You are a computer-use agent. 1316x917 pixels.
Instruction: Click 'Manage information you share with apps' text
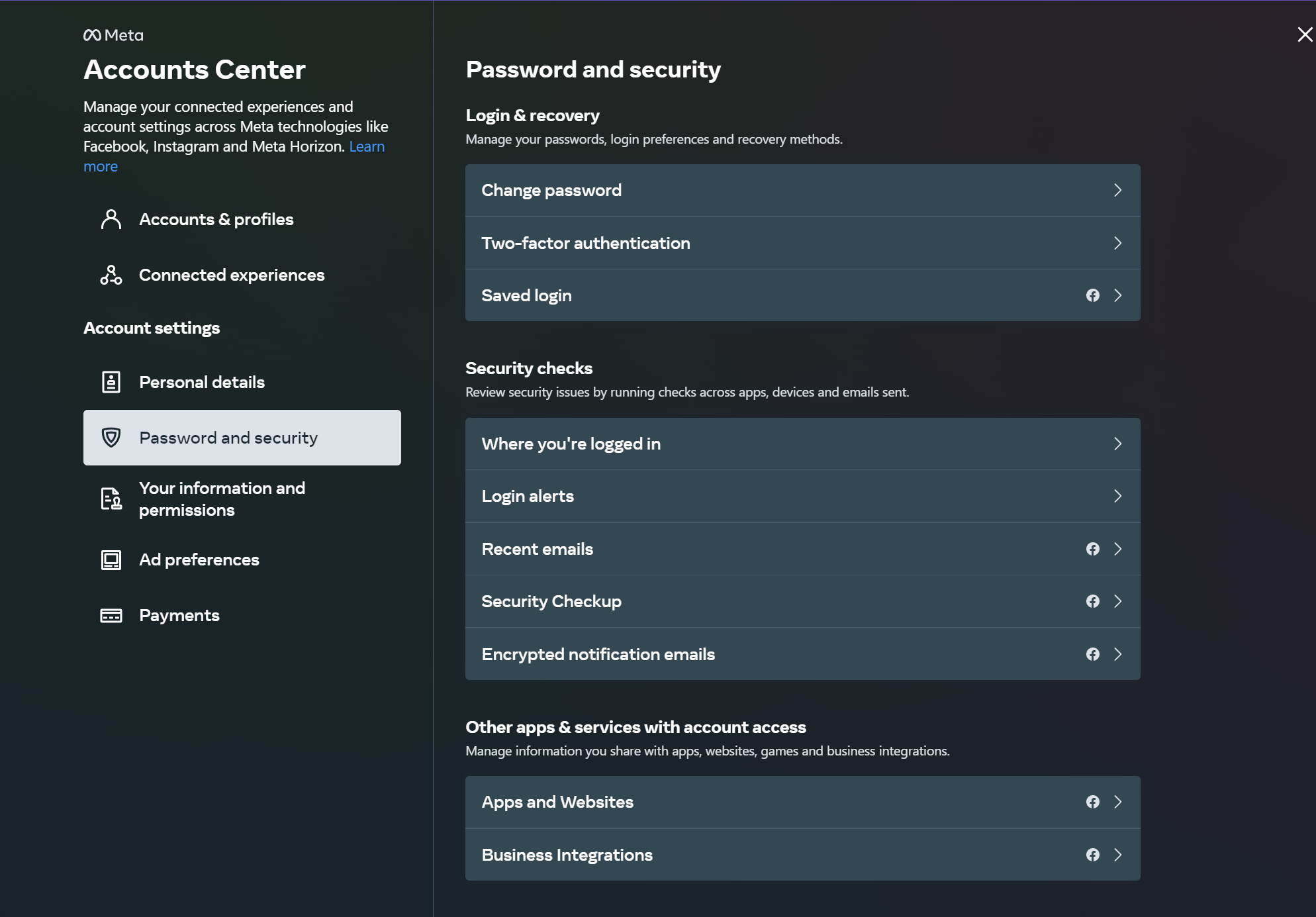point(708,751)
